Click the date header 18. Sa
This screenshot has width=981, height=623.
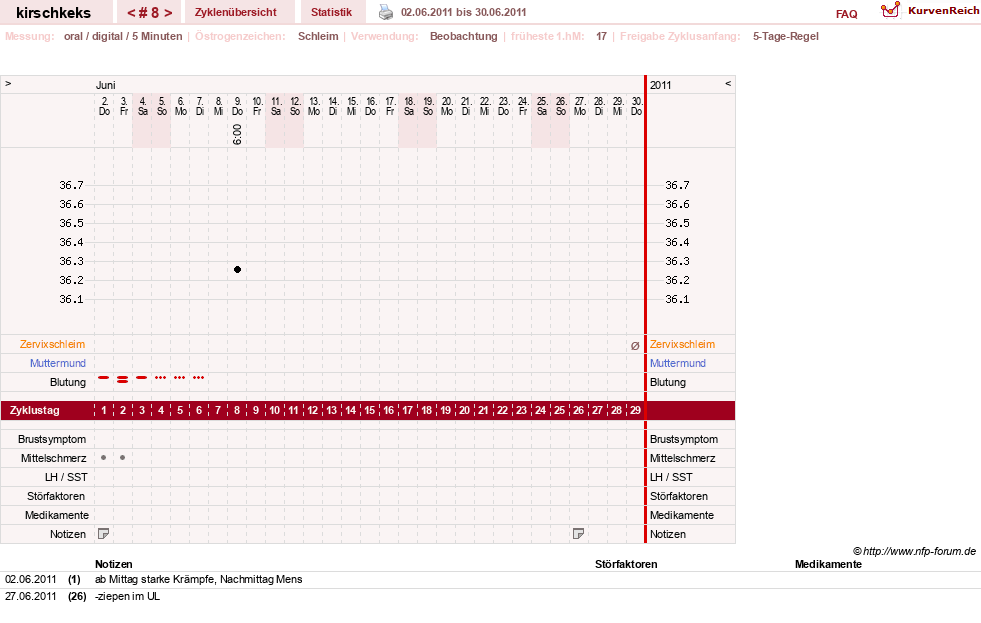[x=409, y=106]
